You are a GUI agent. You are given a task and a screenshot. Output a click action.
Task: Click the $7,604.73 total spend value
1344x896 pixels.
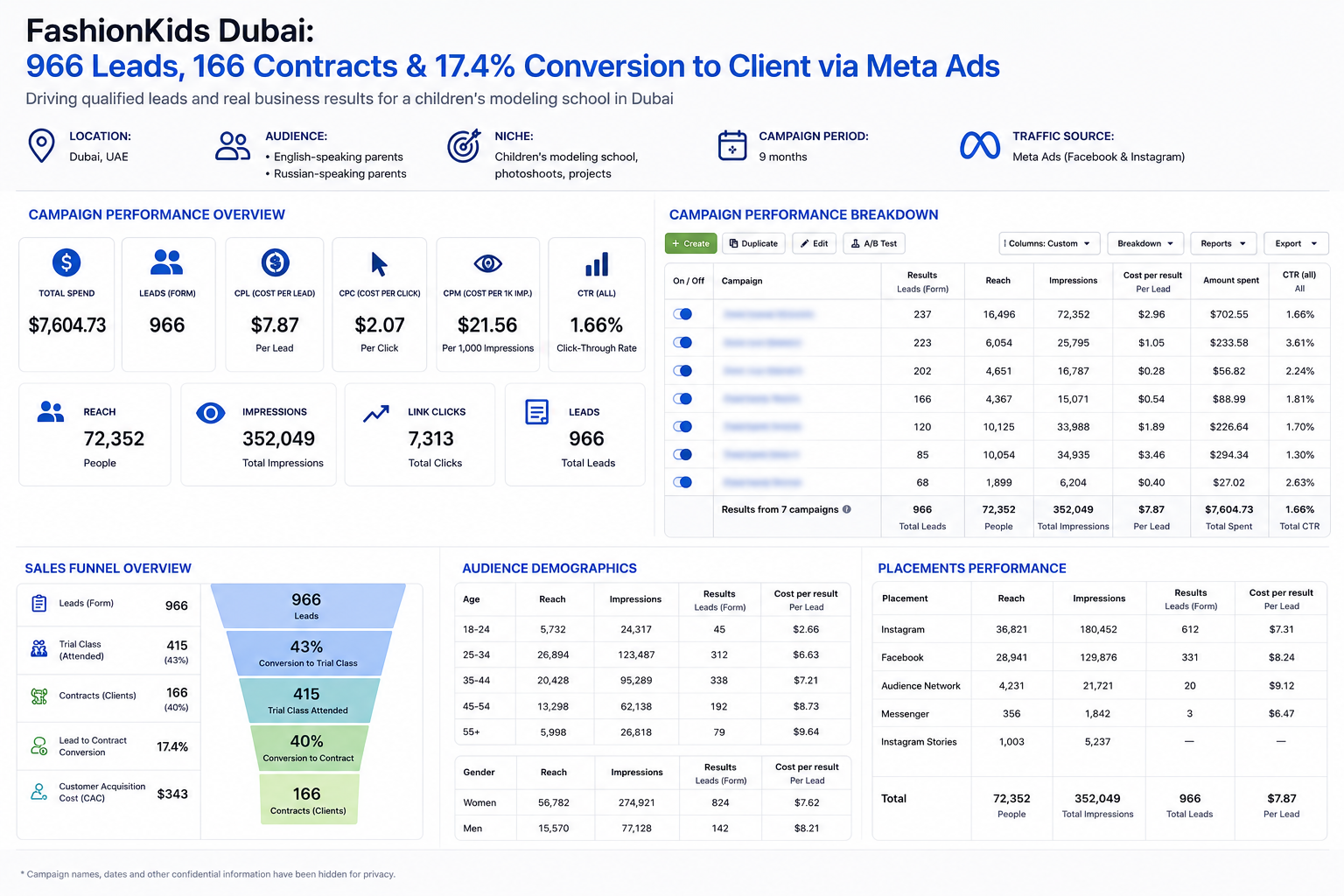[x=67, y=325]
